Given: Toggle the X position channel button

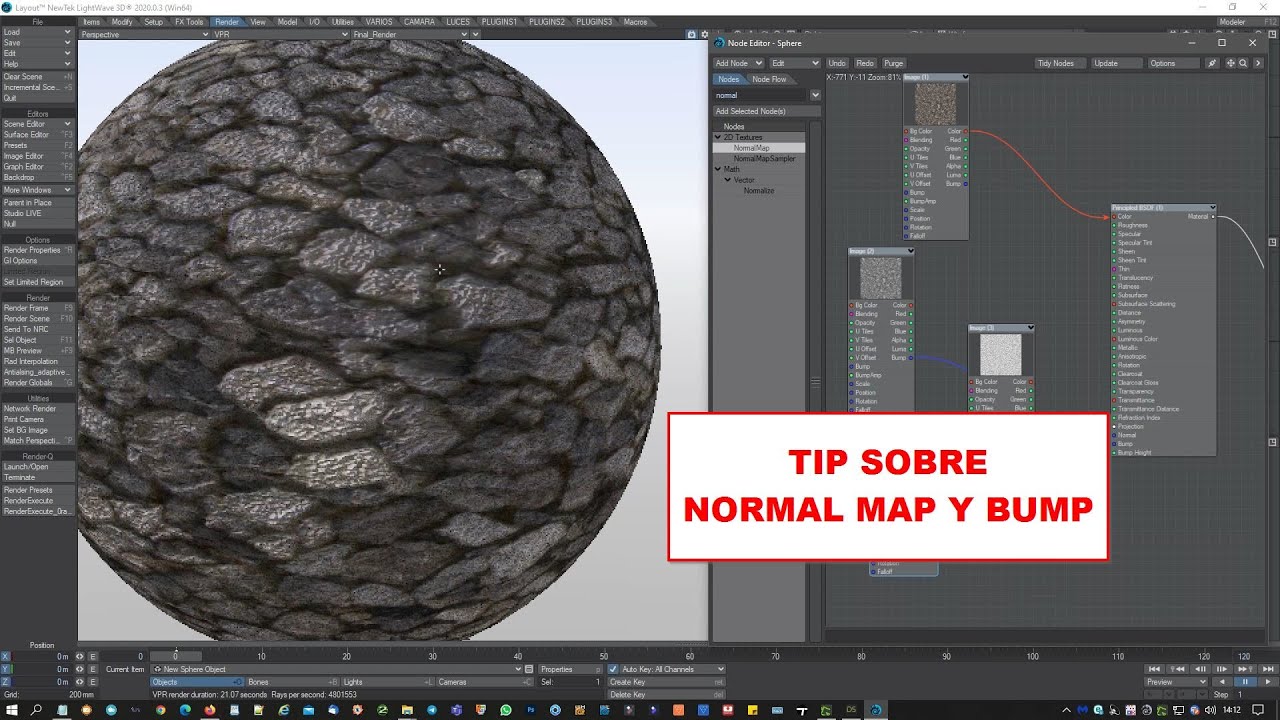Looking at the screenshot, I should point(6,657).
